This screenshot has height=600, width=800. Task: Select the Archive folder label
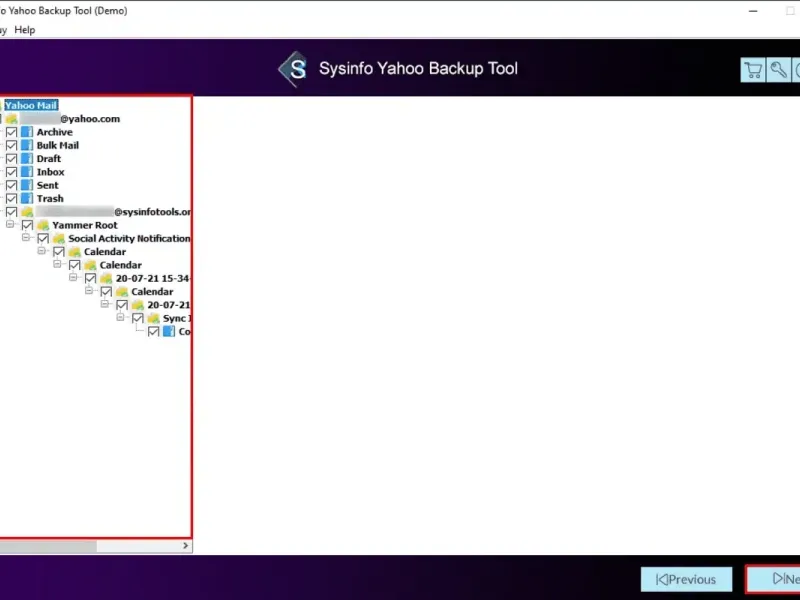[55, 132]
